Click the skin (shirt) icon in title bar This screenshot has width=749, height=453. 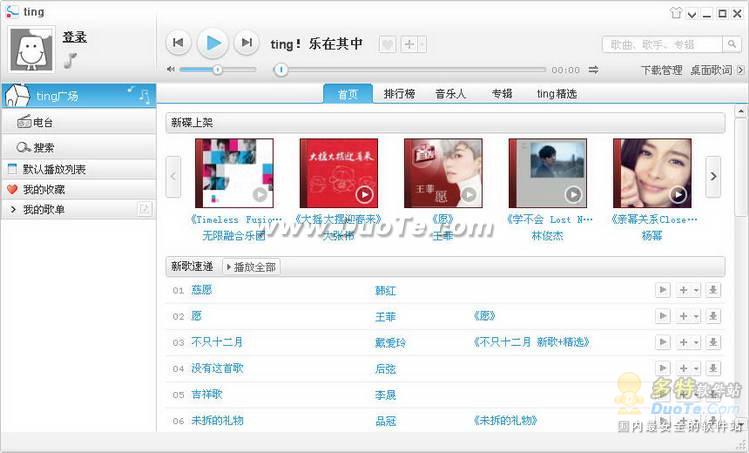click(674, 13)
